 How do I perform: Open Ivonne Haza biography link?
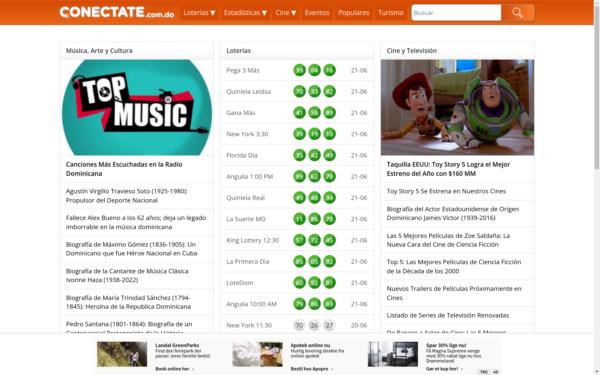(x=127, y=276)
